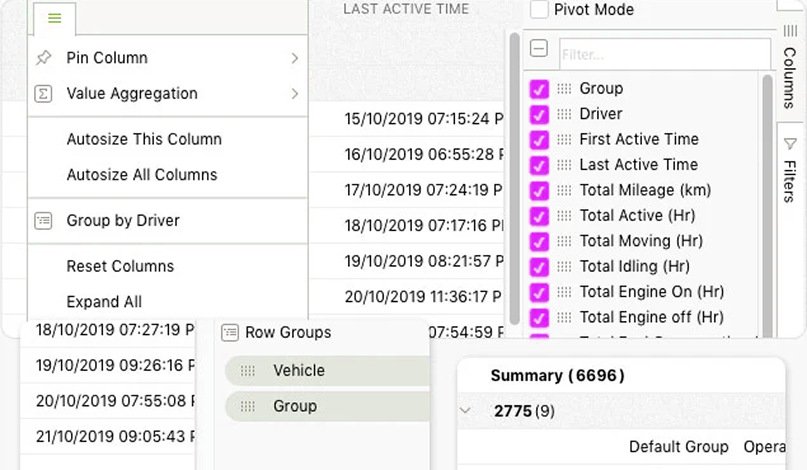Click the pin icon beside Pin Column

tap(43, 58)
